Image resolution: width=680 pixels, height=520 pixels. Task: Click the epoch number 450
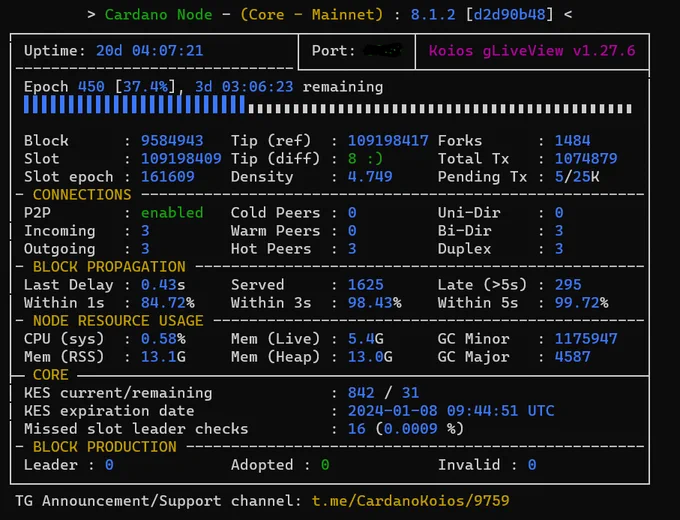coord(91,87)
